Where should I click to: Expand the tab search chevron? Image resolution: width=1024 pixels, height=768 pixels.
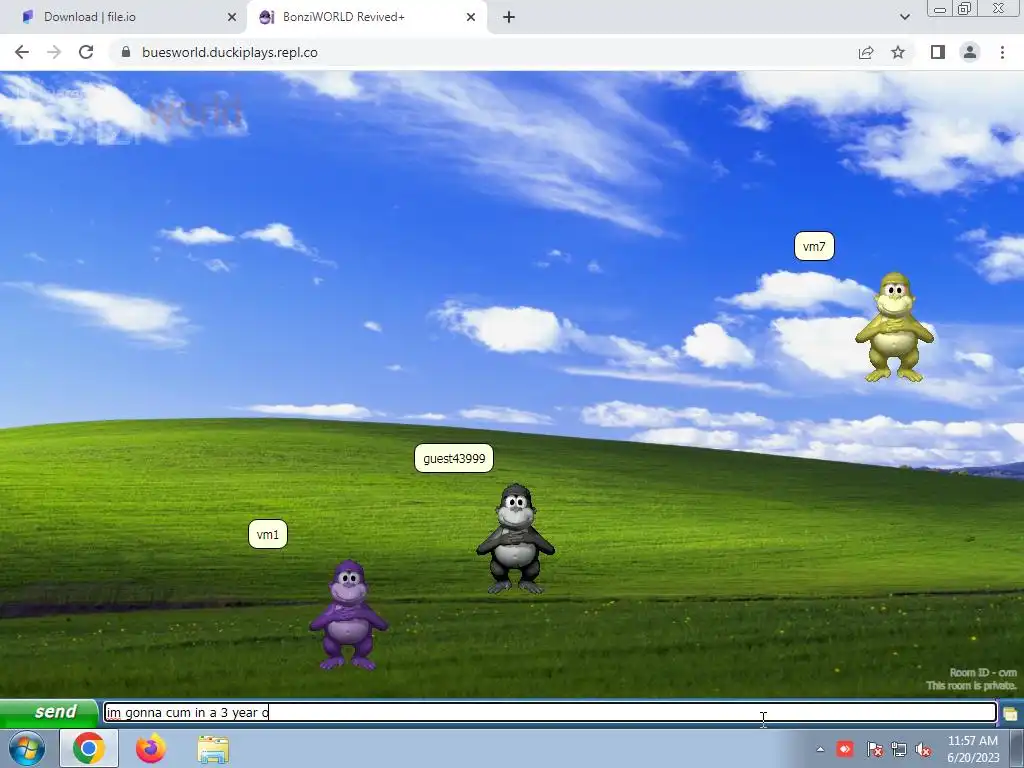904,17
